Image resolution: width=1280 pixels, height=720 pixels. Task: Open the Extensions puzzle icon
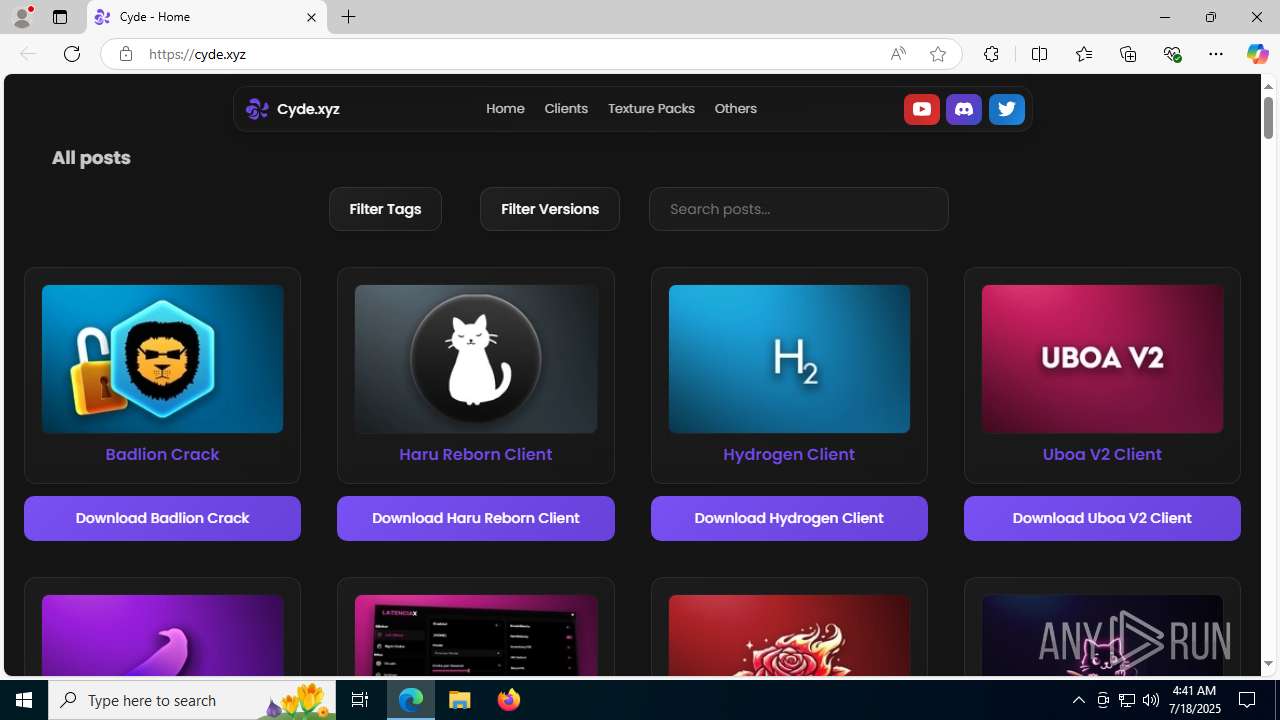click(x=991, y=54)
